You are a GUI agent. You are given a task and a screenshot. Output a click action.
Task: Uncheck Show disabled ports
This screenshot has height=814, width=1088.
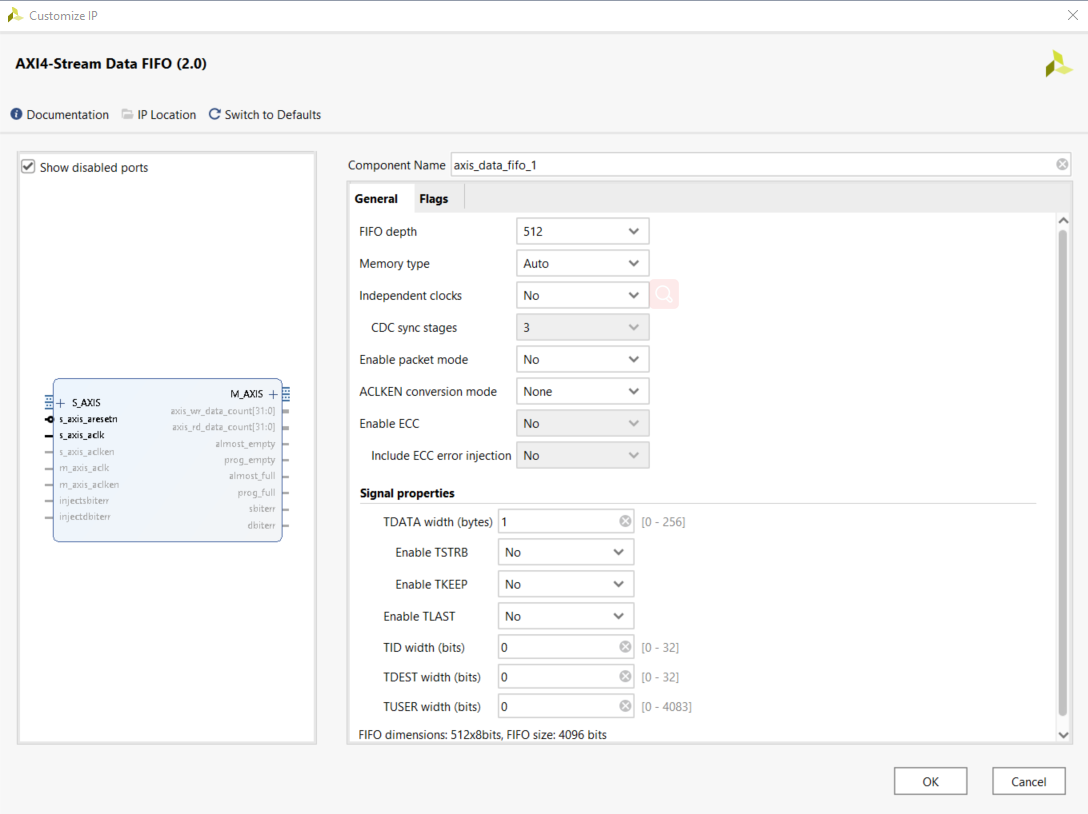(28, 167)
